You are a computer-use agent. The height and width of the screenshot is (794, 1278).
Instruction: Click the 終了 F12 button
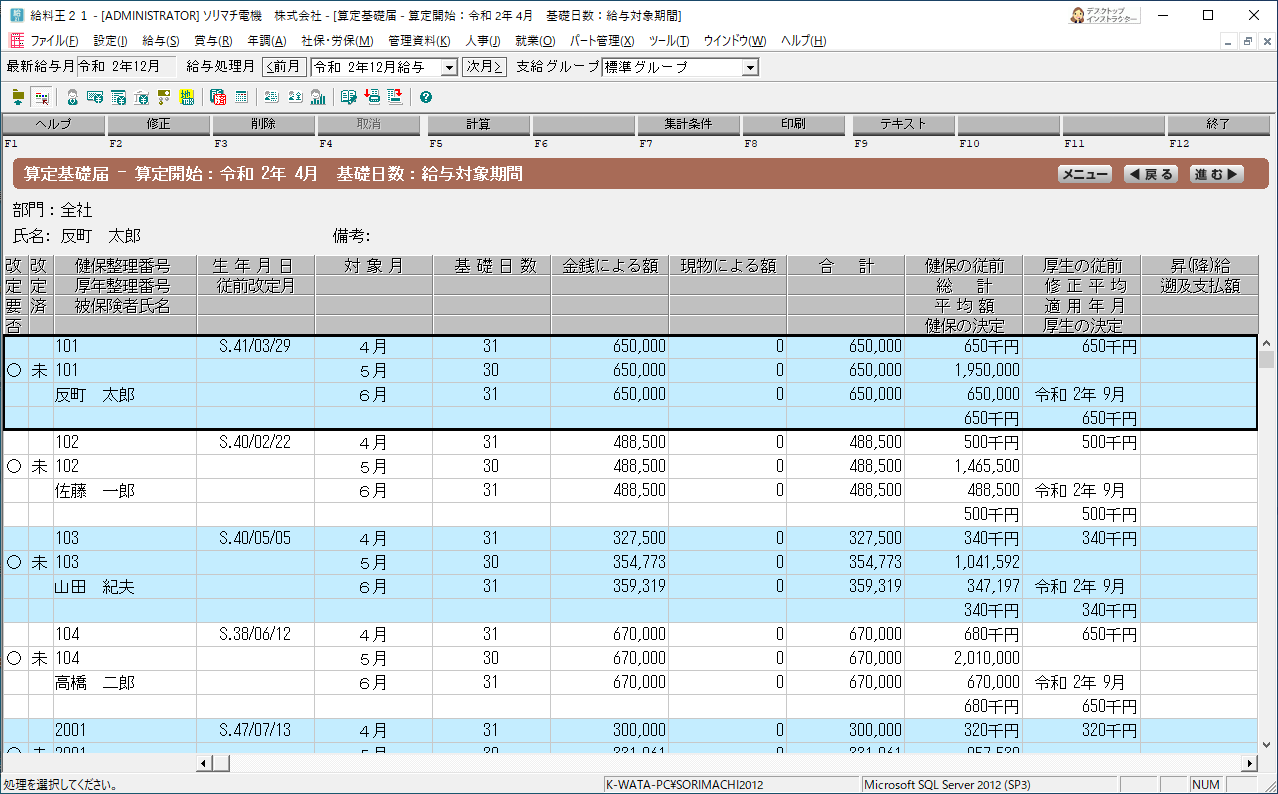(x=1218, y=125)
